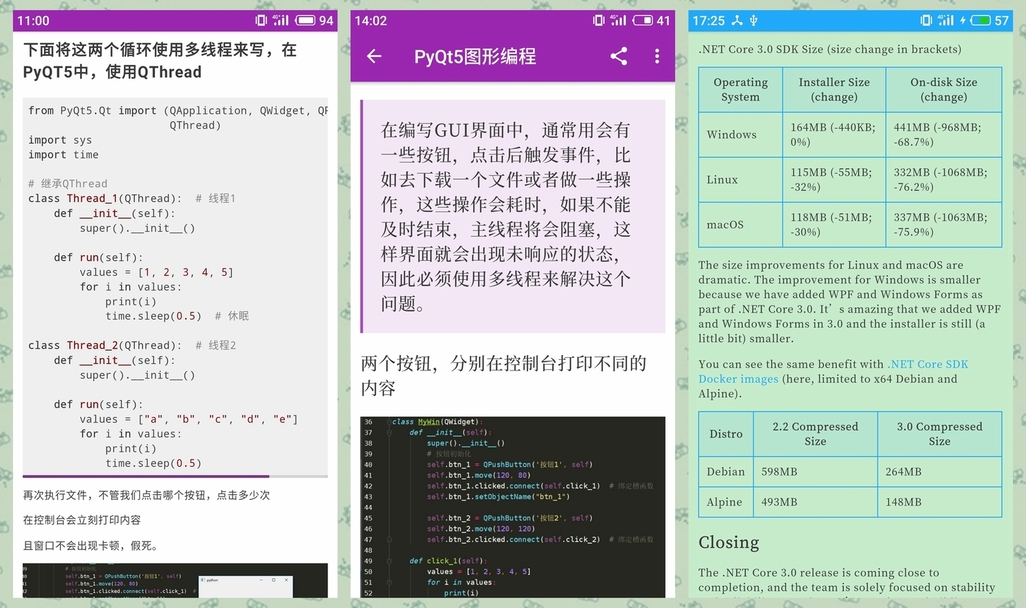Tap the battery icon showing 94 percent
Viewport: 1026px width, 608px height.
click(x=306, y=20)
